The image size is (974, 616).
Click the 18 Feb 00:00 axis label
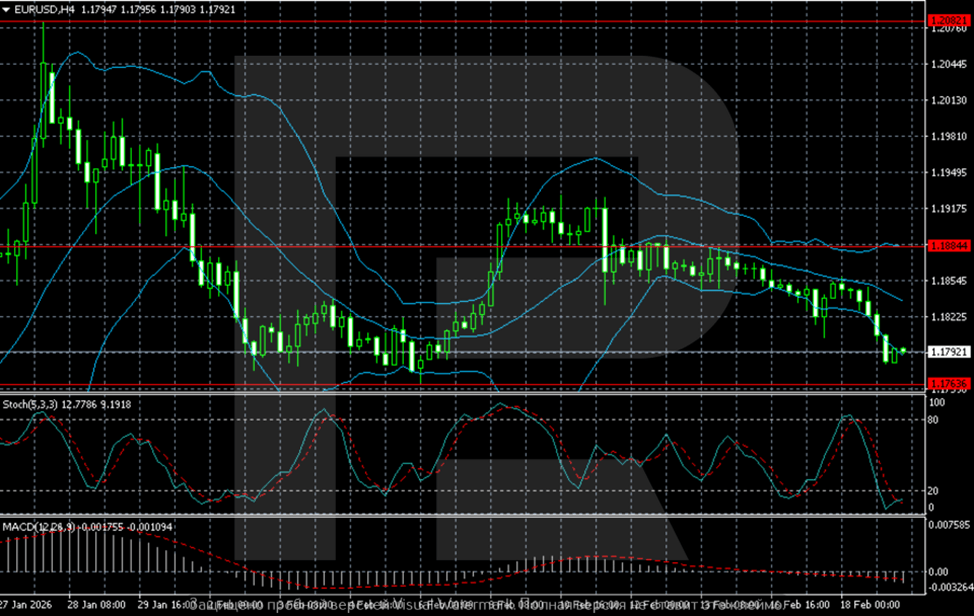click(872, 605)
